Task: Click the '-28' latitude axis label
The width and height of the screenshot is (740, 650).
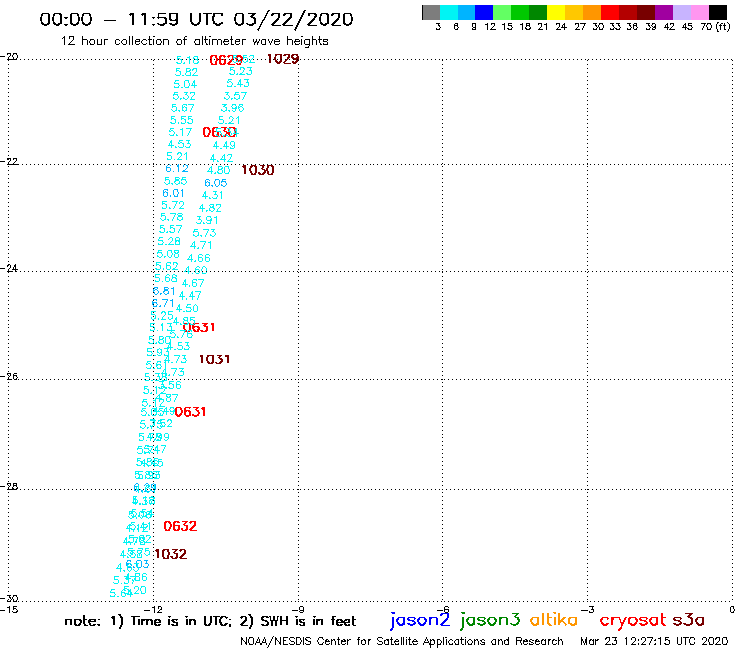Action: pos(9,486)
